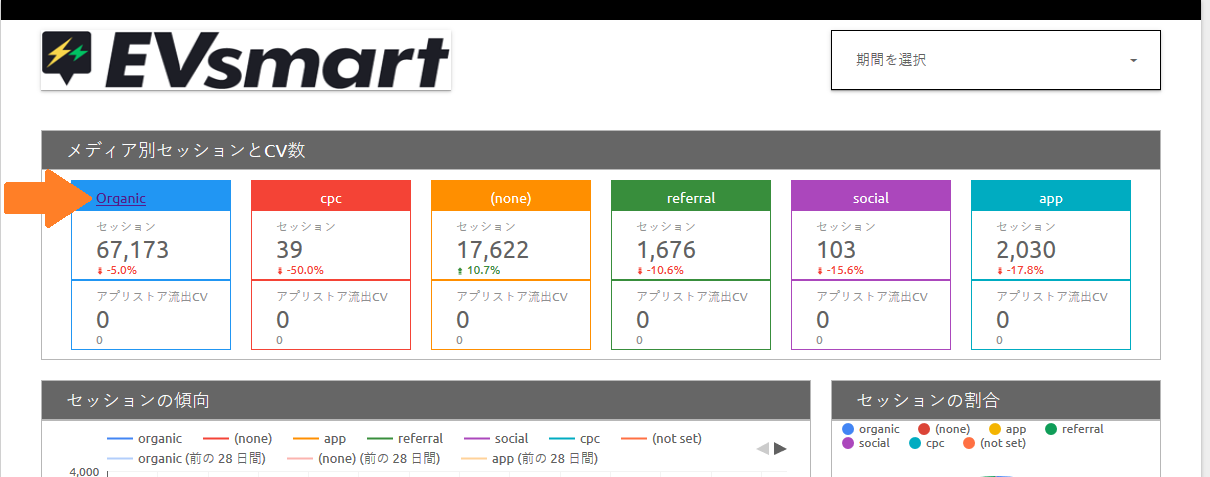Open the 期間を選択 date range dropdown
This screenshot has width=1210, height=477.
pos(996,60)
